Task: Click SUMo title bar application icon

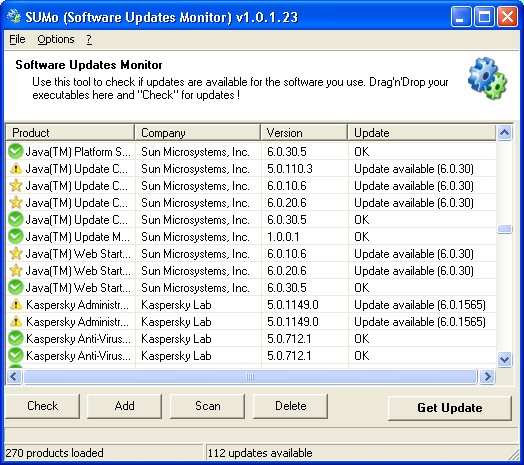Action: click(14, 17)
